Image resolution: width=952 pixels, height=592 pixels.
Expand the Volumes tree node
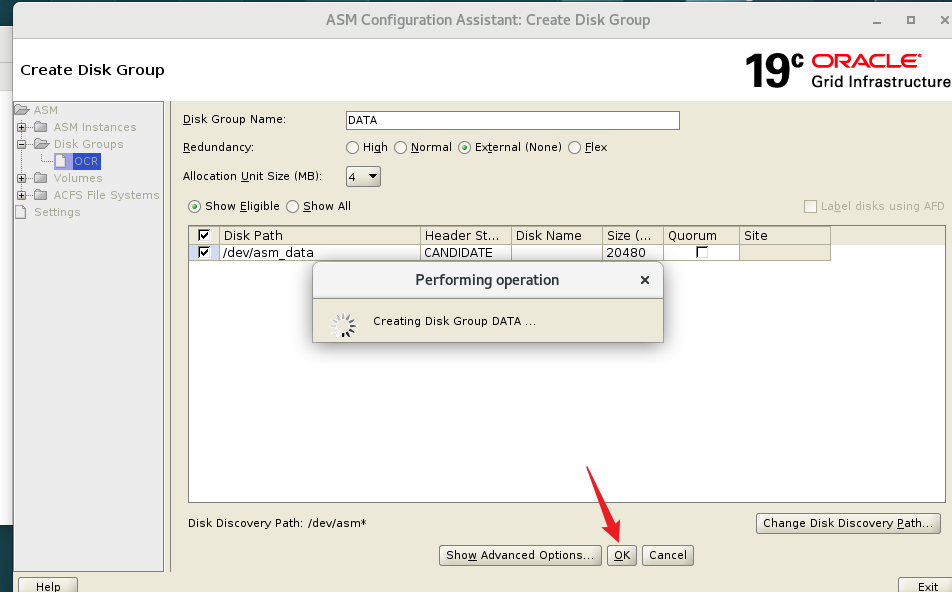point(22,178)
